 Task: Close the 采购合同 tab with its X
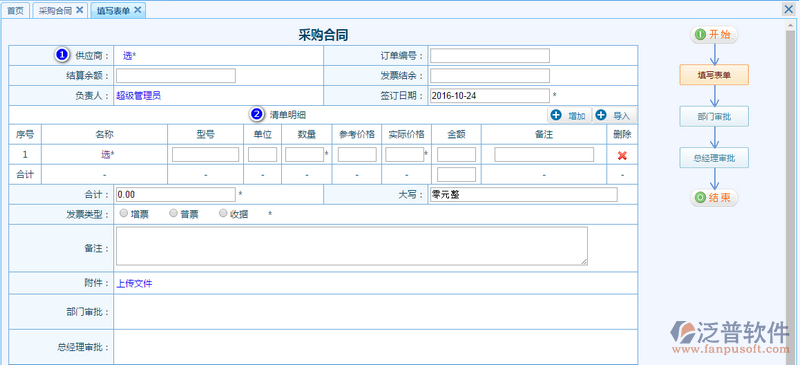[80, 10]
